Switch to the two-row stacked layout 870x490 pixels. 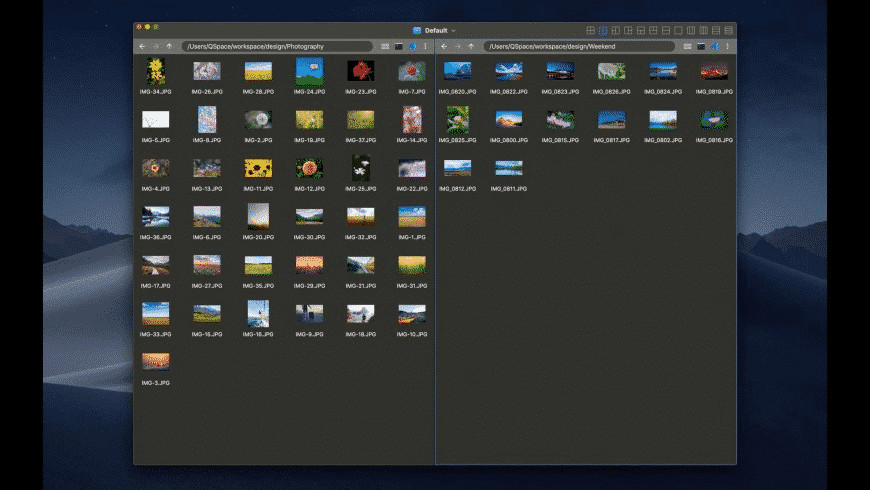point(666,30)
